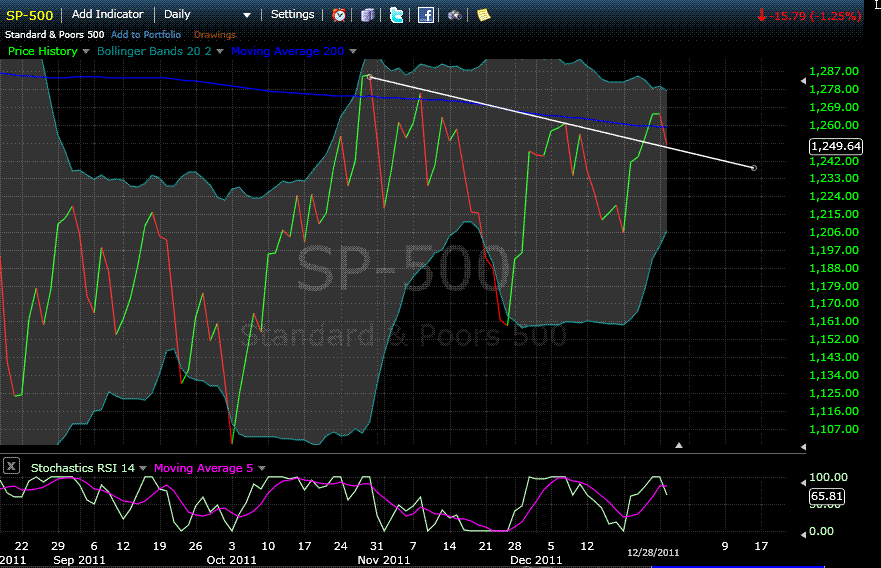Click the 65.81 stochastic value box
Screen dimensions: 881x568
826,496
